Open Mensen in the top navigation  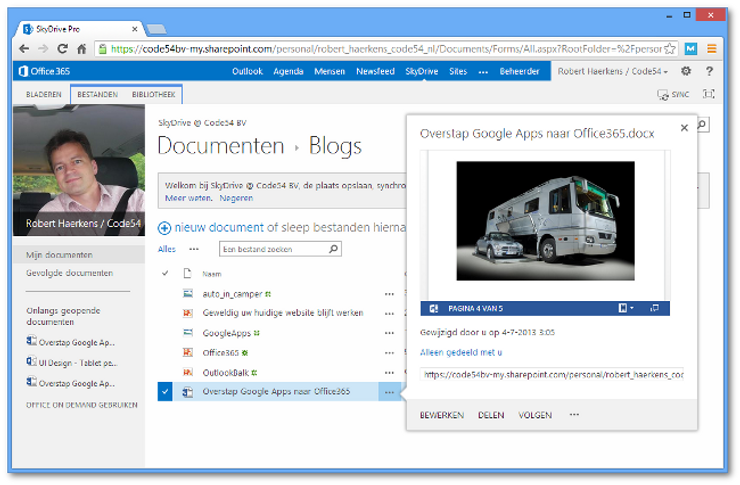tap(329, 71)
